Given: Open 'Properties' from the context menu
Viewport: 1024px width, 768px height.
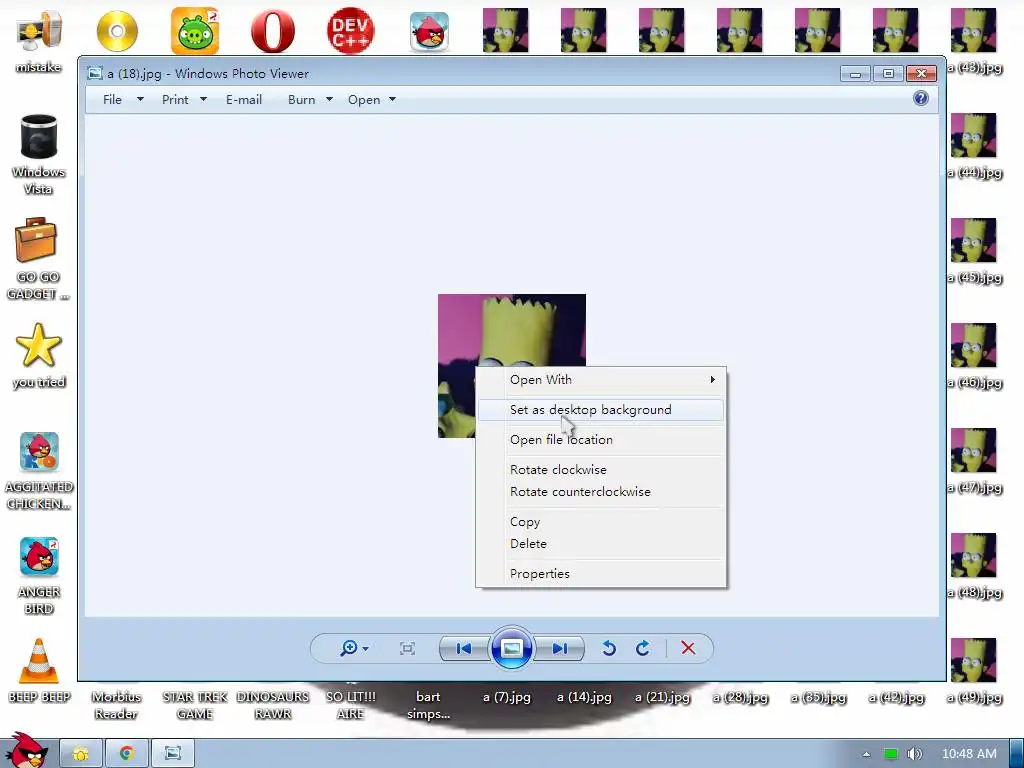Looking at the screenshot, I should click(x=601, y=573).
